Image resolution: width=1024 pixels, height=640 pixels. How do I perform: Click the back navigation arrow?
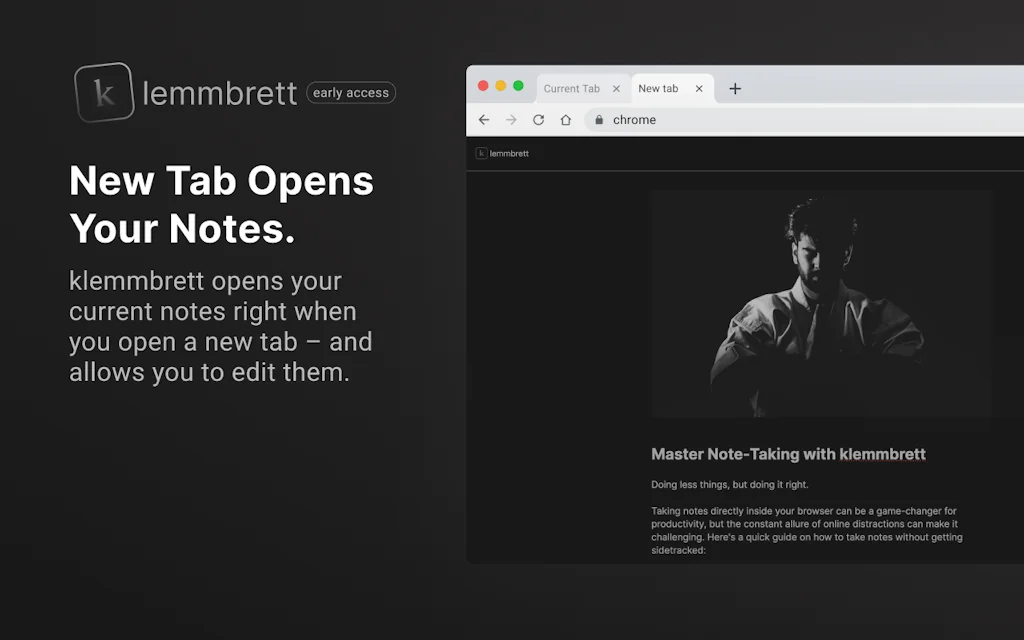[484, 119]
